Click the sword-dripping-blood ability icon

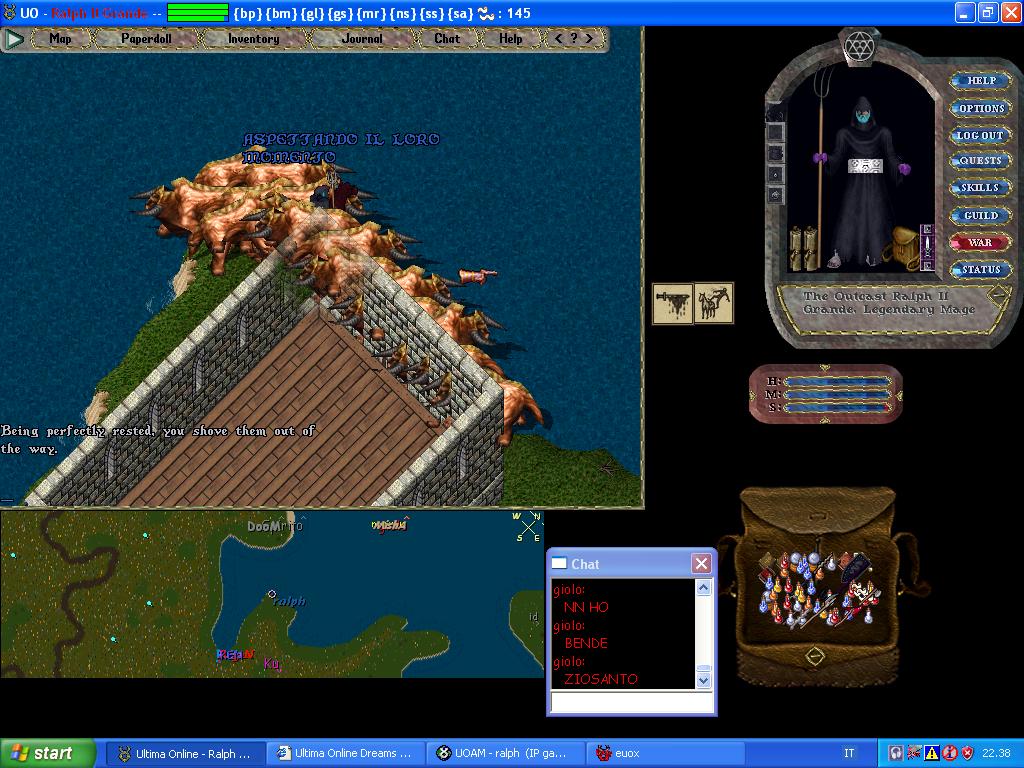point(673,303)
